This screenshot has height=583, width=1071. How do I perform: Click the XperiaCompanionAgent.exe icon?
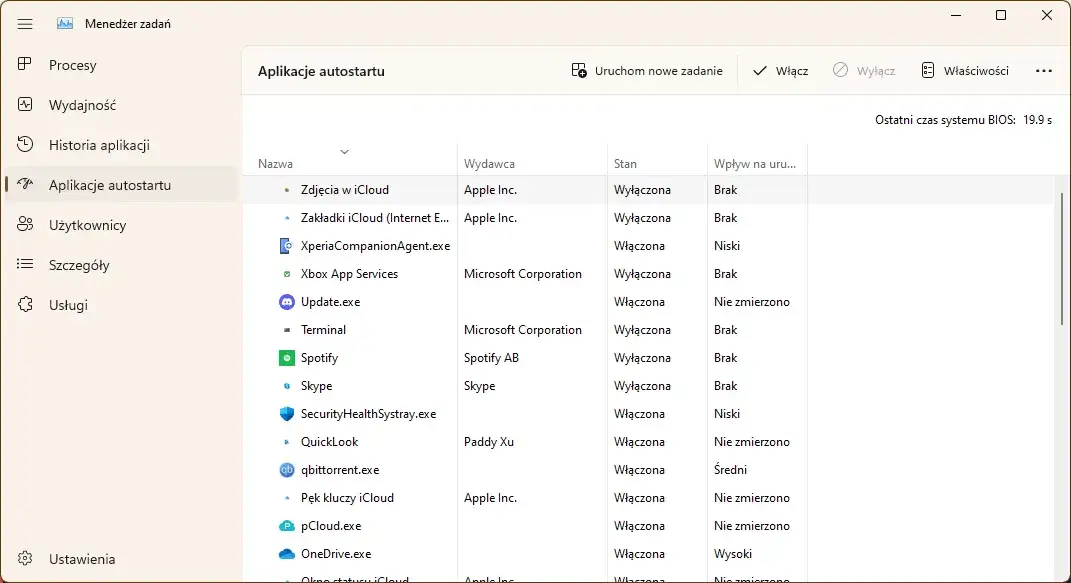[287, 246]
